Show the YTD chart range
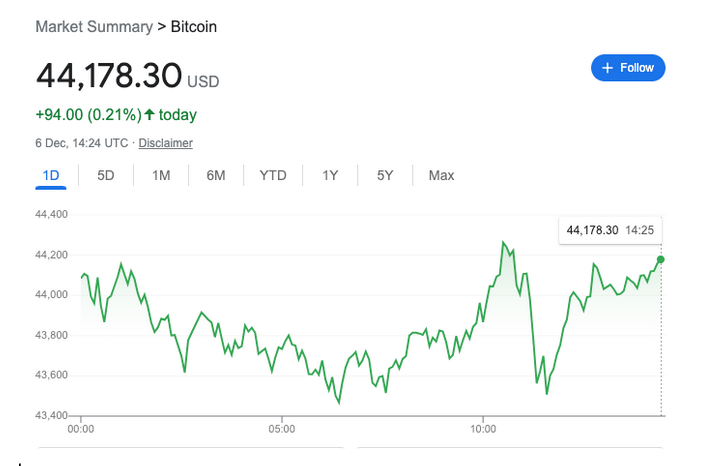 [x=273, y=176]
